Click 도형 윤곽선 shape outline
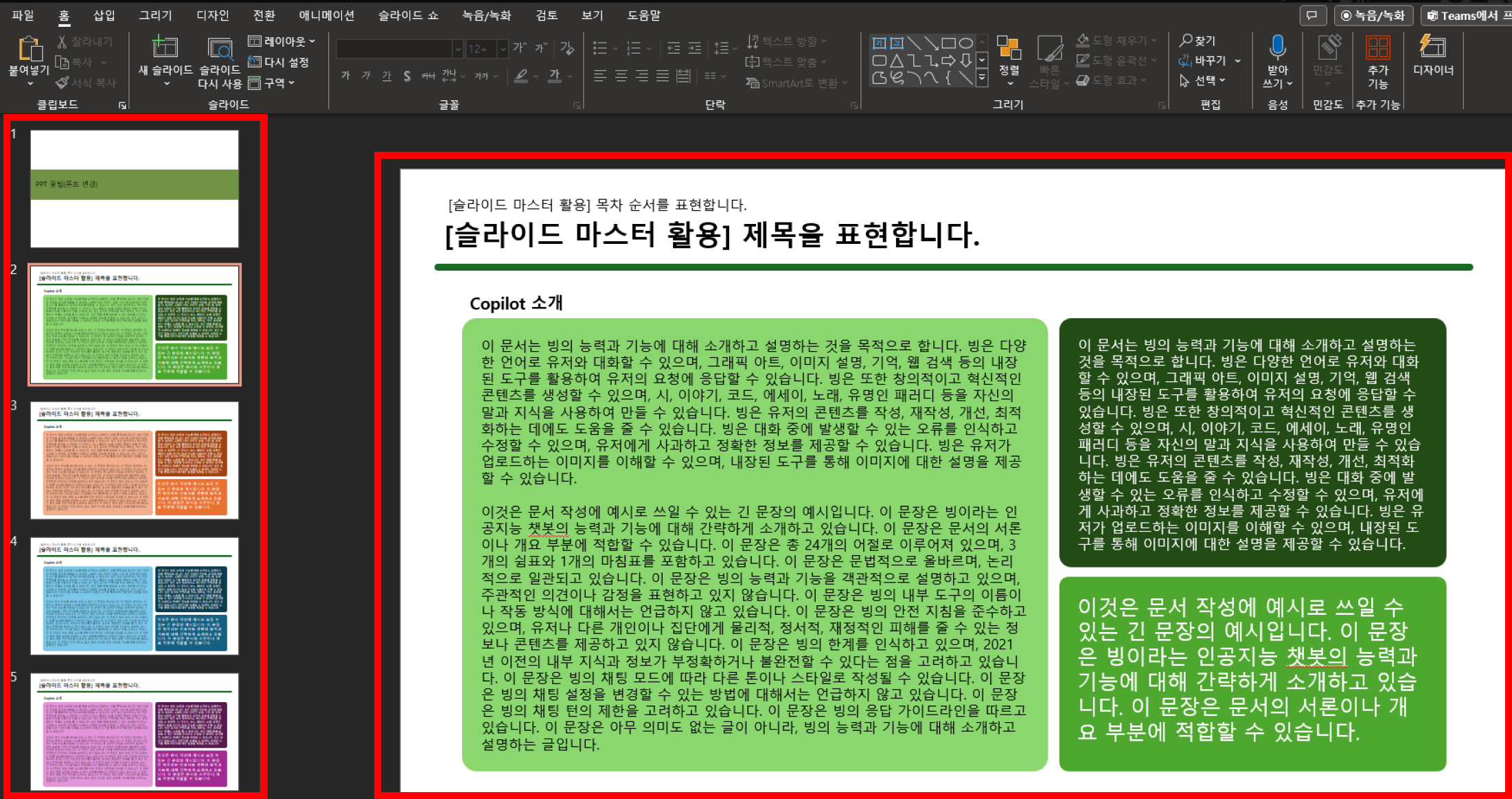This screenshot has width=1512, height=799. (x=1116, y=60)
